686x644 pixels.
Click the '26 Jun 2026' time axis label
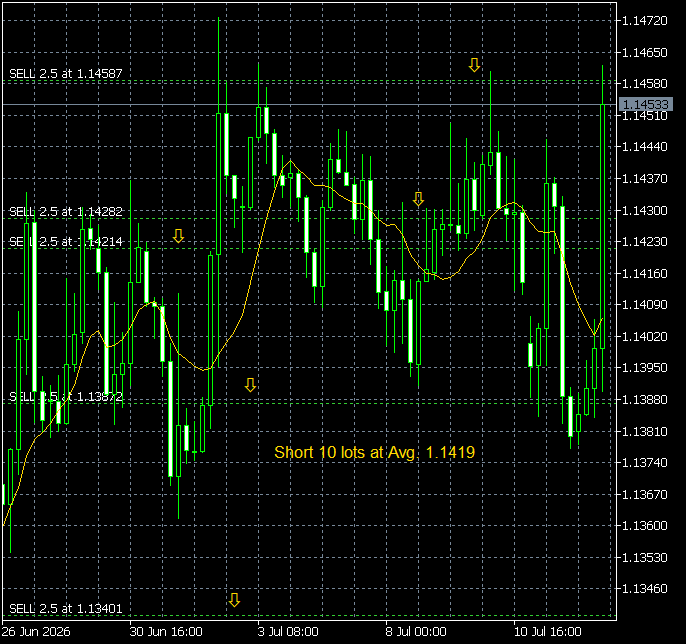(36, 632)
